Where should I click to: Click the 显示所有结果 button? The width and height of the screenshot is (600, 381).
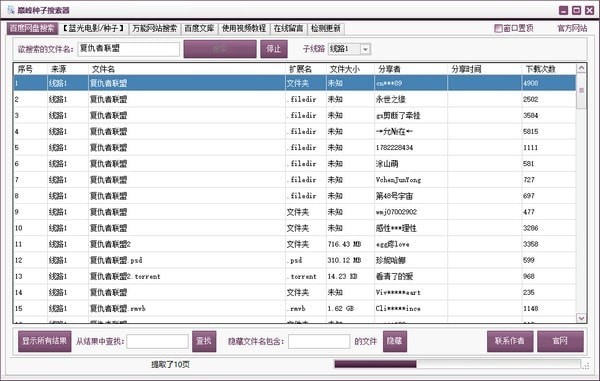pos(44,341)
